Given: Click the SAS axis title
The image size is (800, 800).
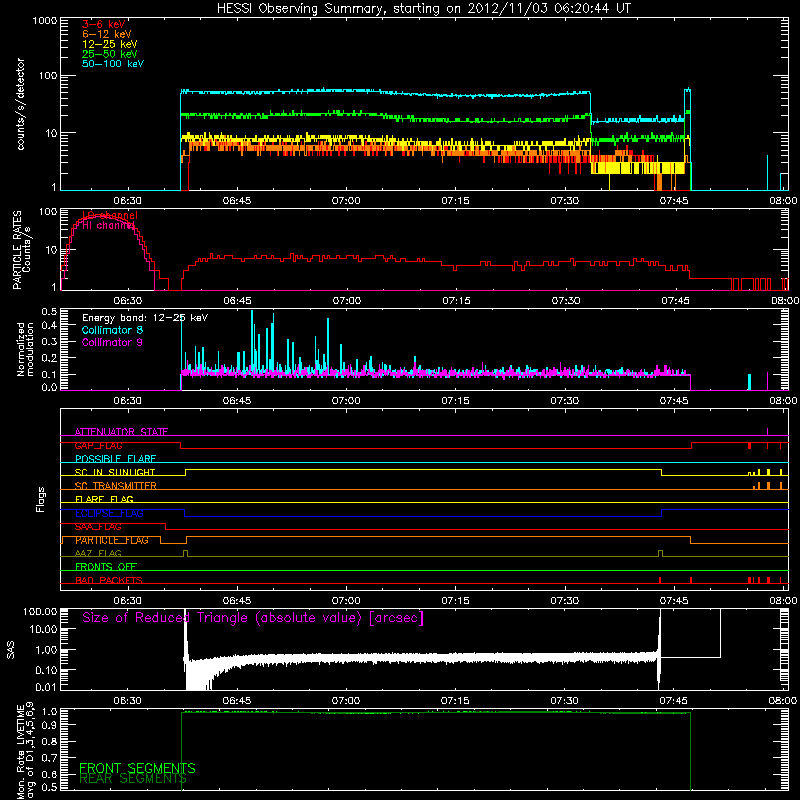Looking at the screenshot, I should pos(11,649).
